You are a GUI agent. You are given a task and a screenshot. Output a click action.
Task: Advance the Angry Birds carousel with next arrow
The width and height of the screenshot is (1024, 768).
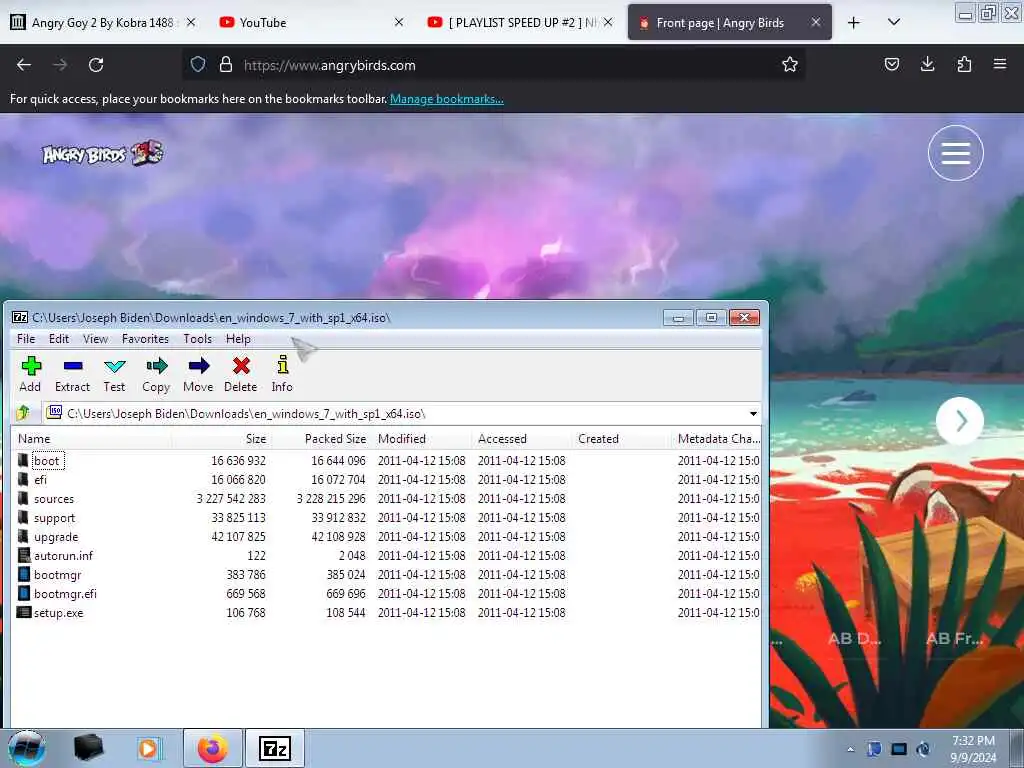coord(960,421)
